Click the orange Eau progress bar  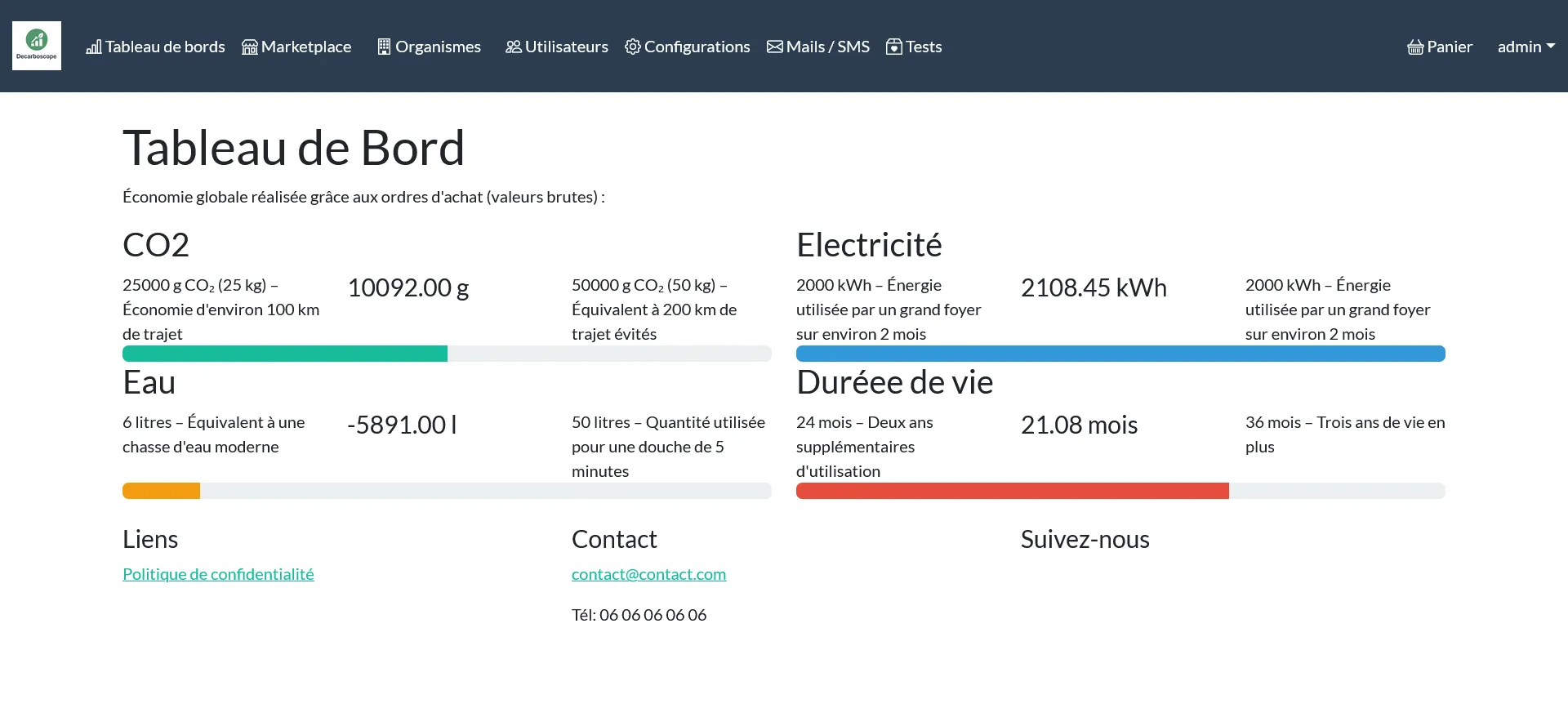pos(162,491)
